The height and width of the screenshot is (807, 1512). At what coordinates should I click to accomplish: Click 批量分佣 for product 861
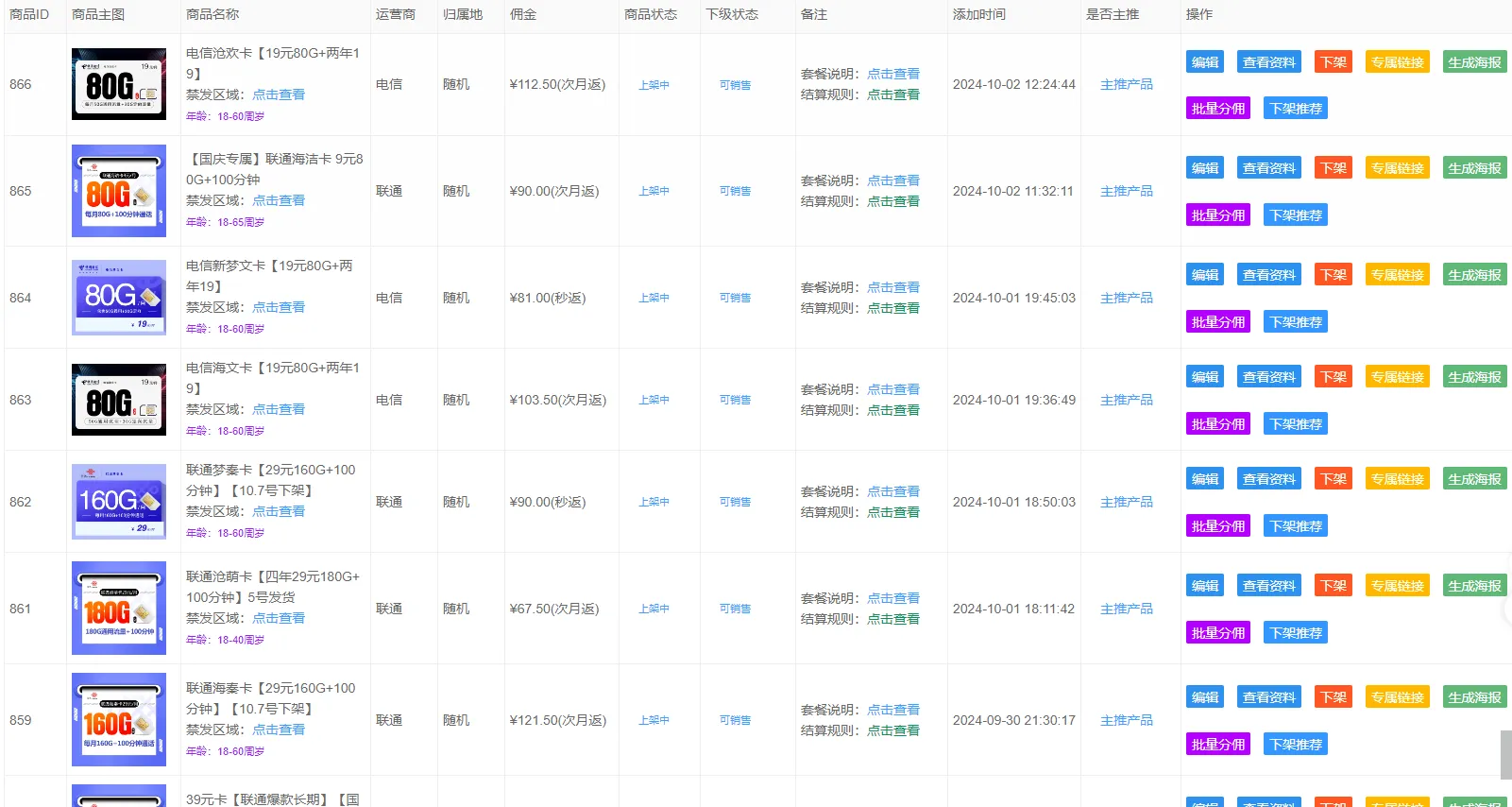(1218, 633)
